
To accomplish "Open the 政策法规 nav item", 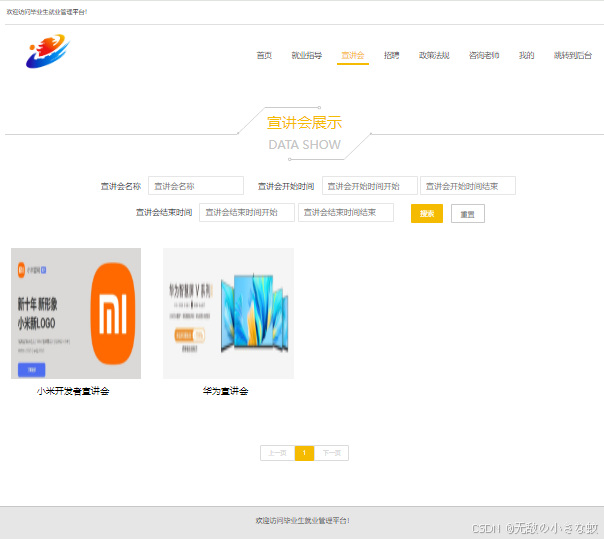I will (x=434, y=55).
